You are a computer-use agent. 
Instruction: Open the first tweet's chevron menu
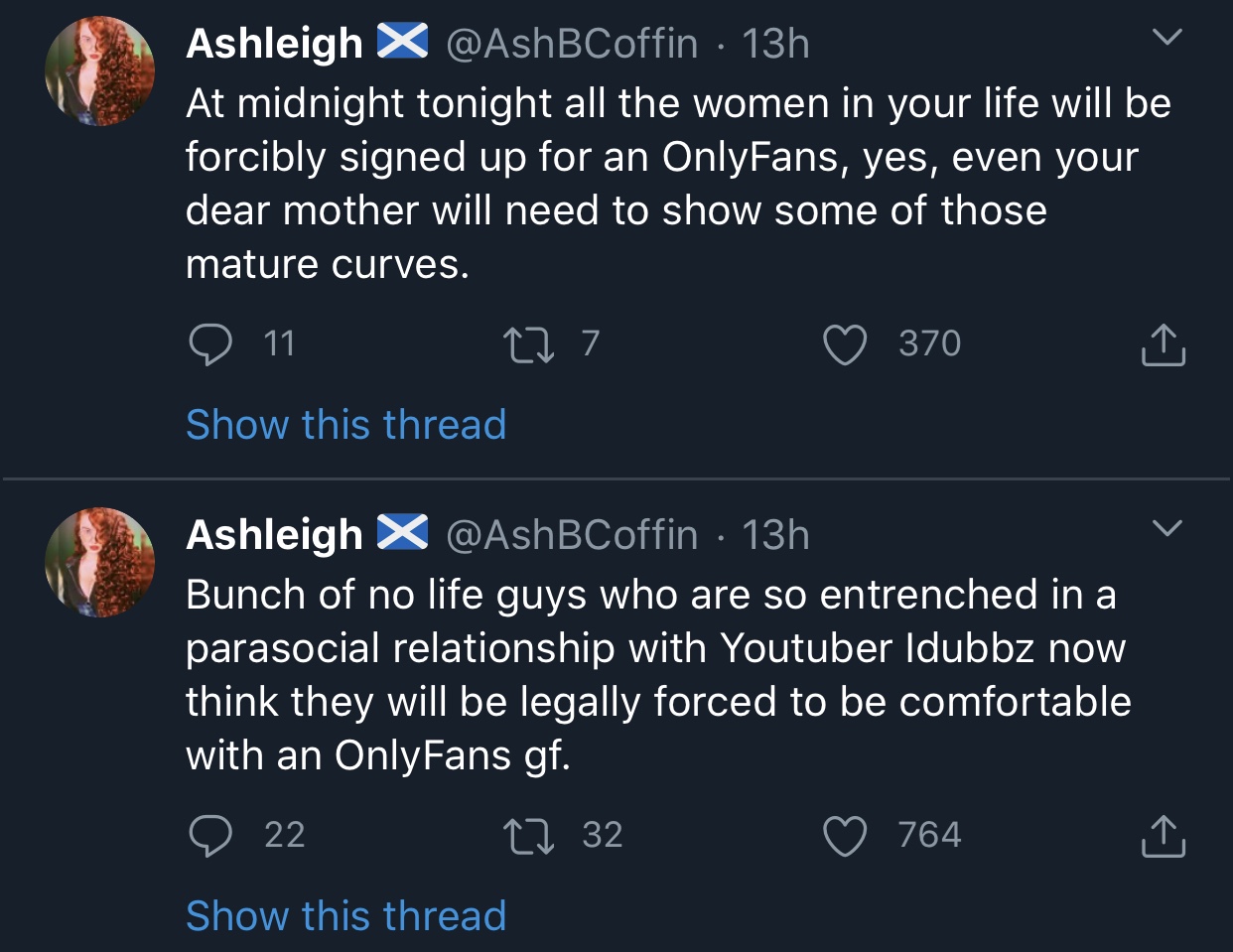click(1167, 38)
